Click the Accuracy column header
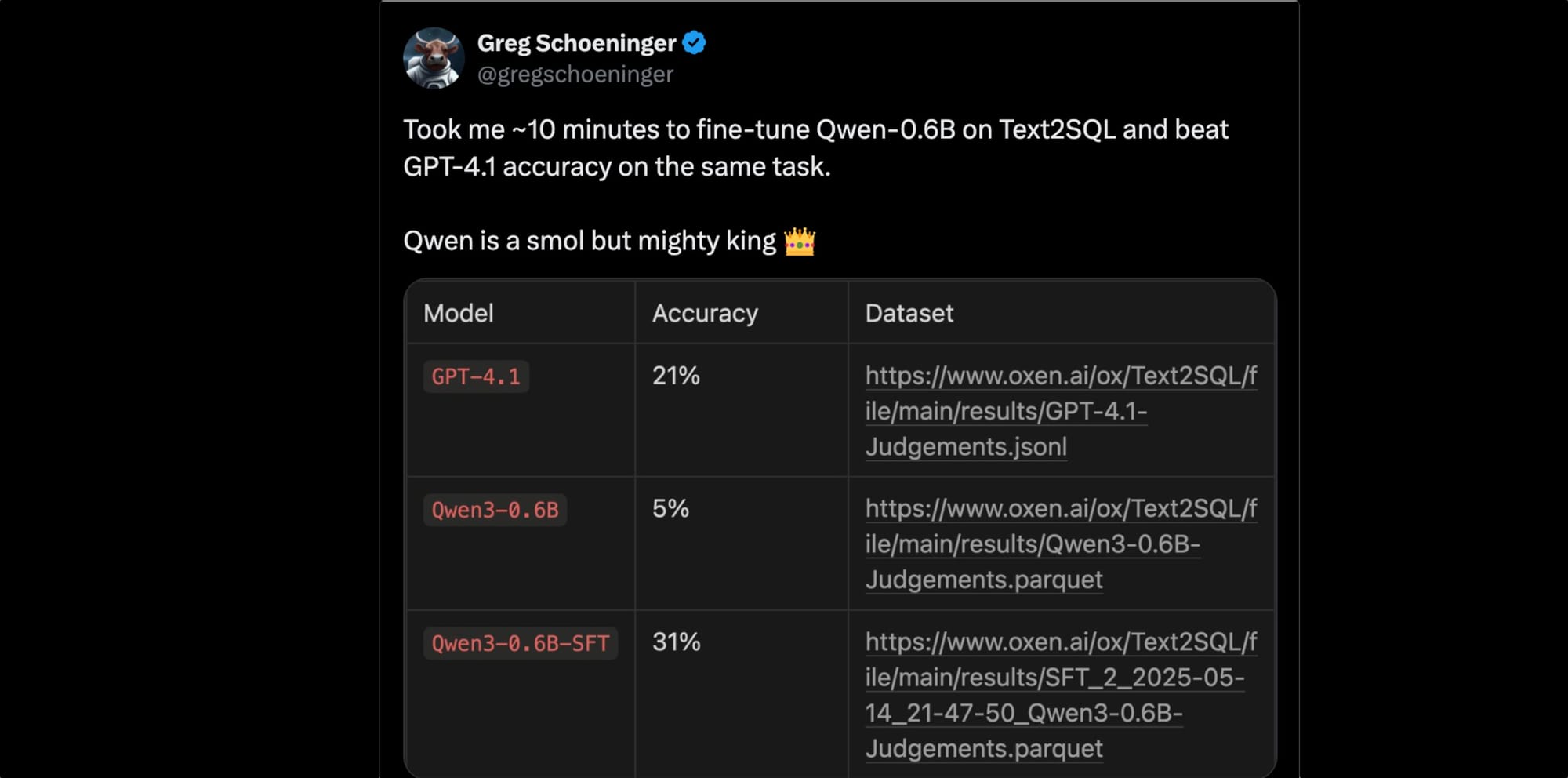 point(705,314)
